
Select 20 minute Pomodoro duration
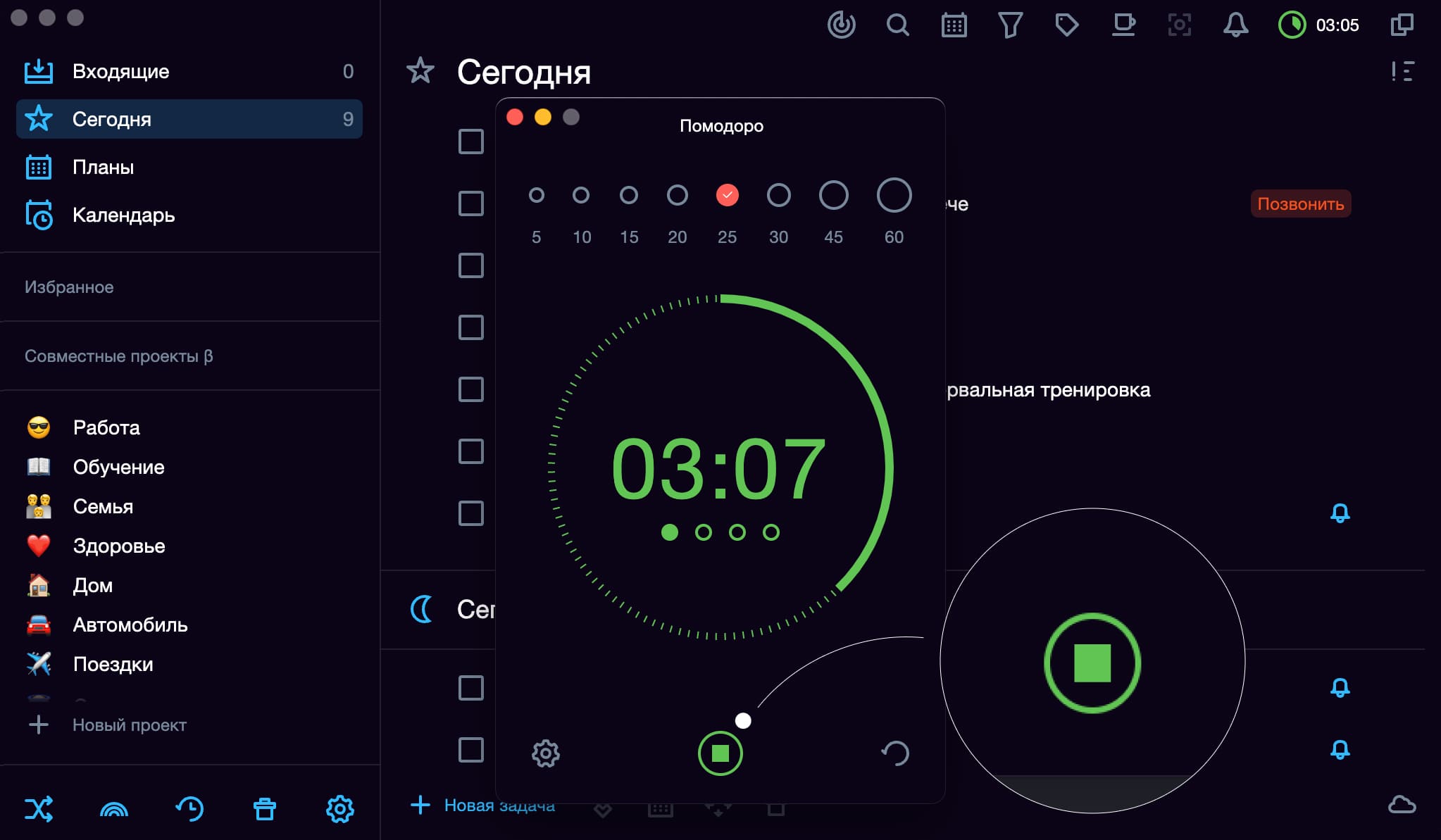(678, 195)
